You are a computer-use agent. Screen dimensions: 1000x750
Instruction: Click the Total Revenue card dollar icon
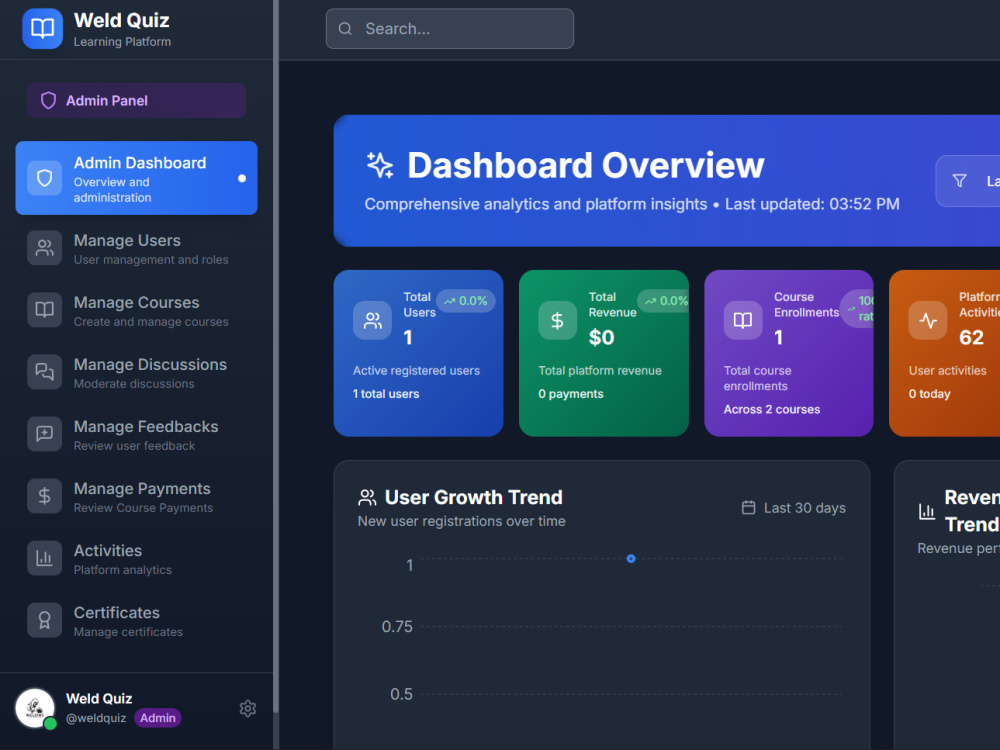(x=557, y=320)
